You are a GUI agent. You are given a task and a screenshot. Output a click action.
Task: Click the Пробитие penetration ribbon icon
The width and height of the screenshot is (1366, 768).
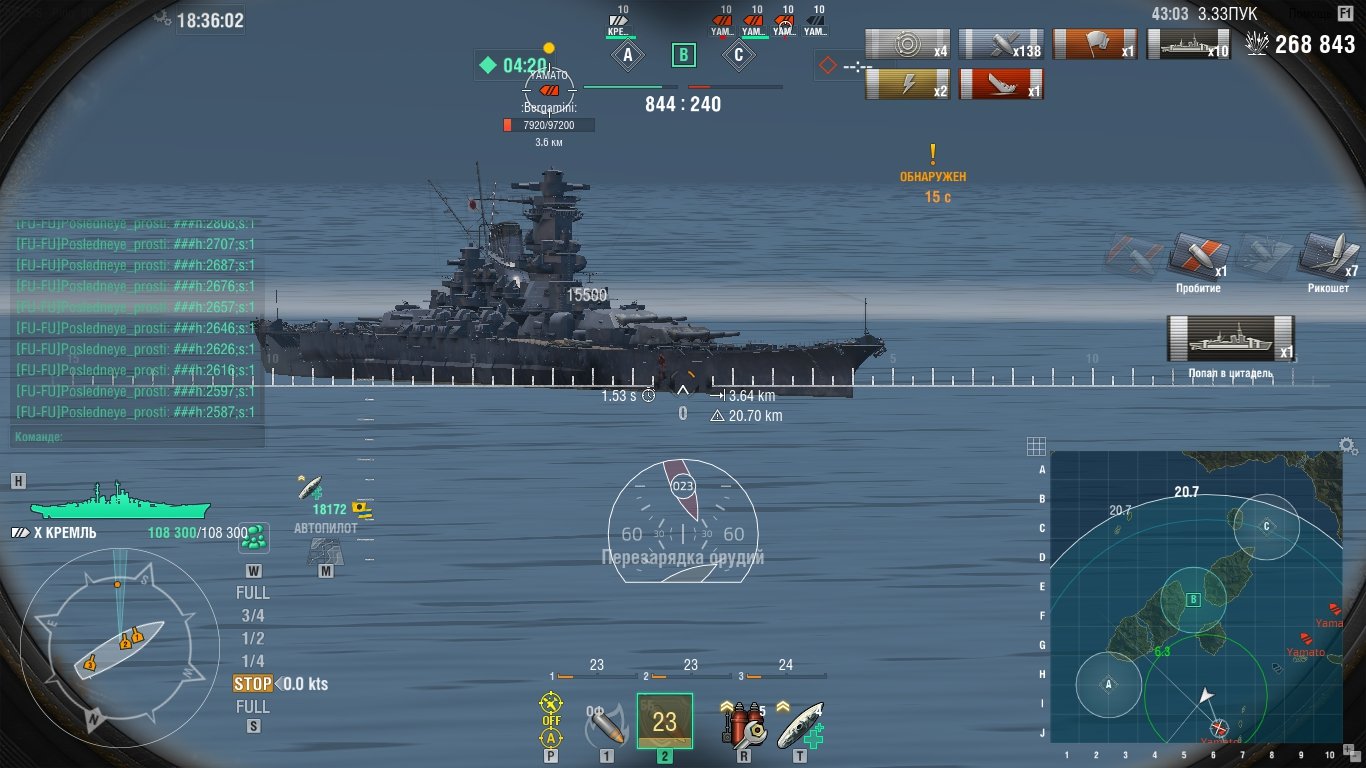click(1198, 256)
